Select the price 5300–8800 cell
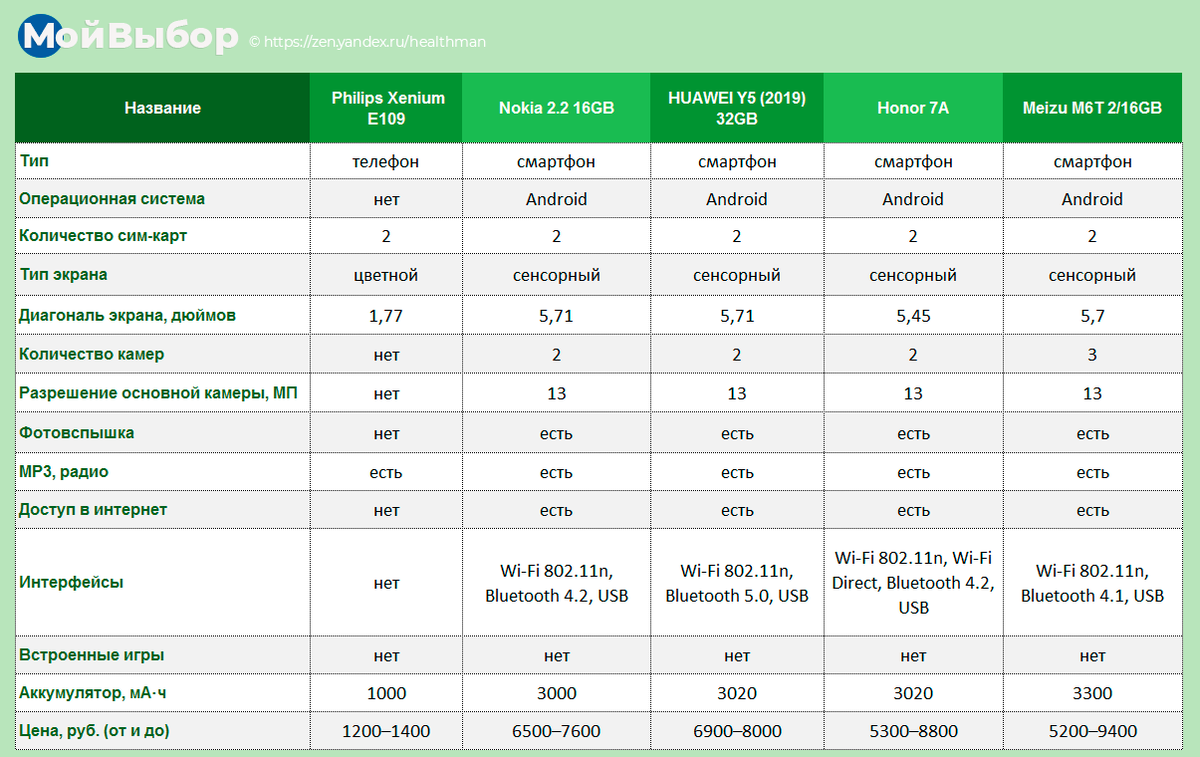Viewport: 1200px width, 757px height. 913,732
